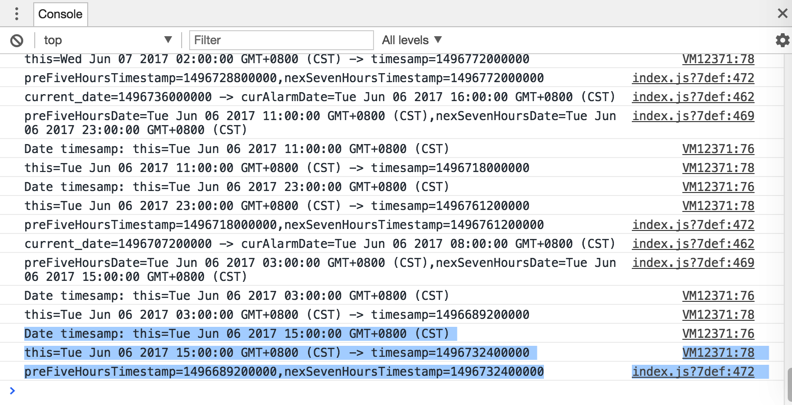792x405 pixels.
Task: Open index.js?7def:462 link for current_date=1496736000000
Action: click(x=693, y=97)
